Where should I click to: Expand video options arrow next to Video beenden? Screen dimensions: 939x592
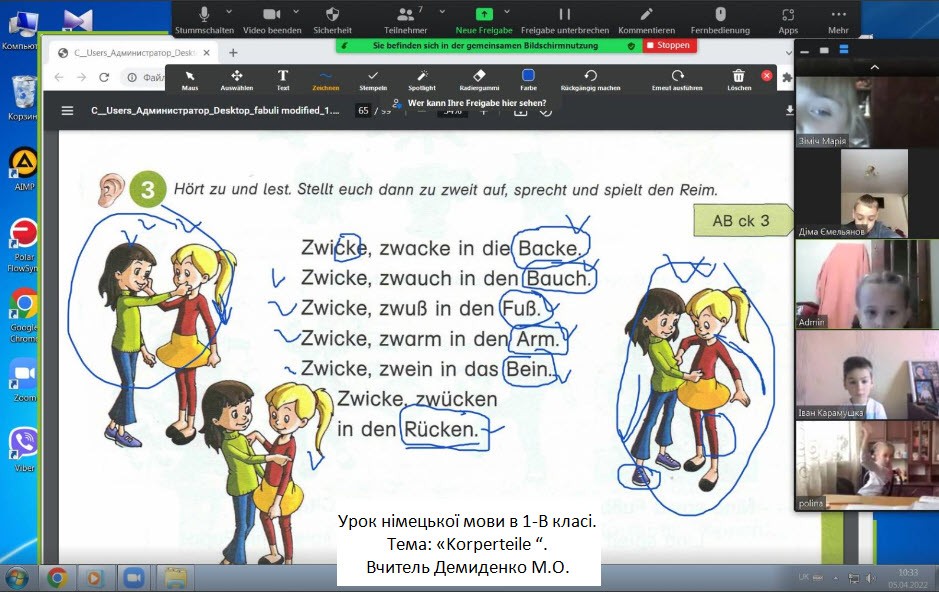pyautogui.click(x=296, y=13)
